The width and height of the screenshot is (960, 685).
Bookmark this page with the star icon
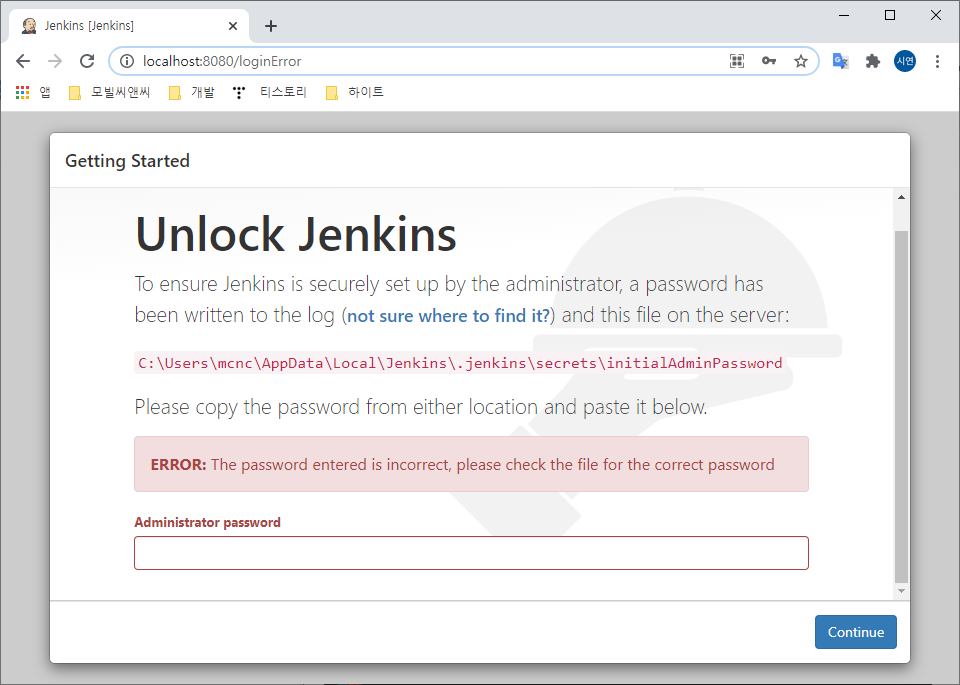click(x=801, y=61)
